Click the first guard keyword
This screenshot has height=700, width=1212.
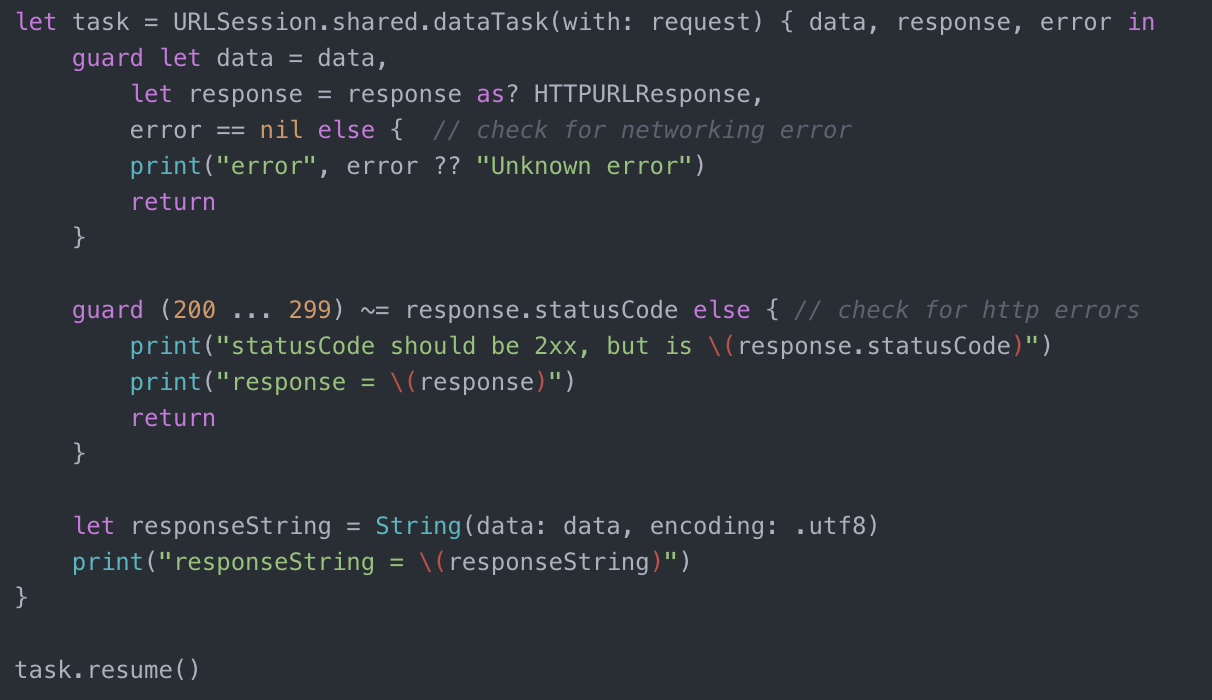tap(108, 58)
